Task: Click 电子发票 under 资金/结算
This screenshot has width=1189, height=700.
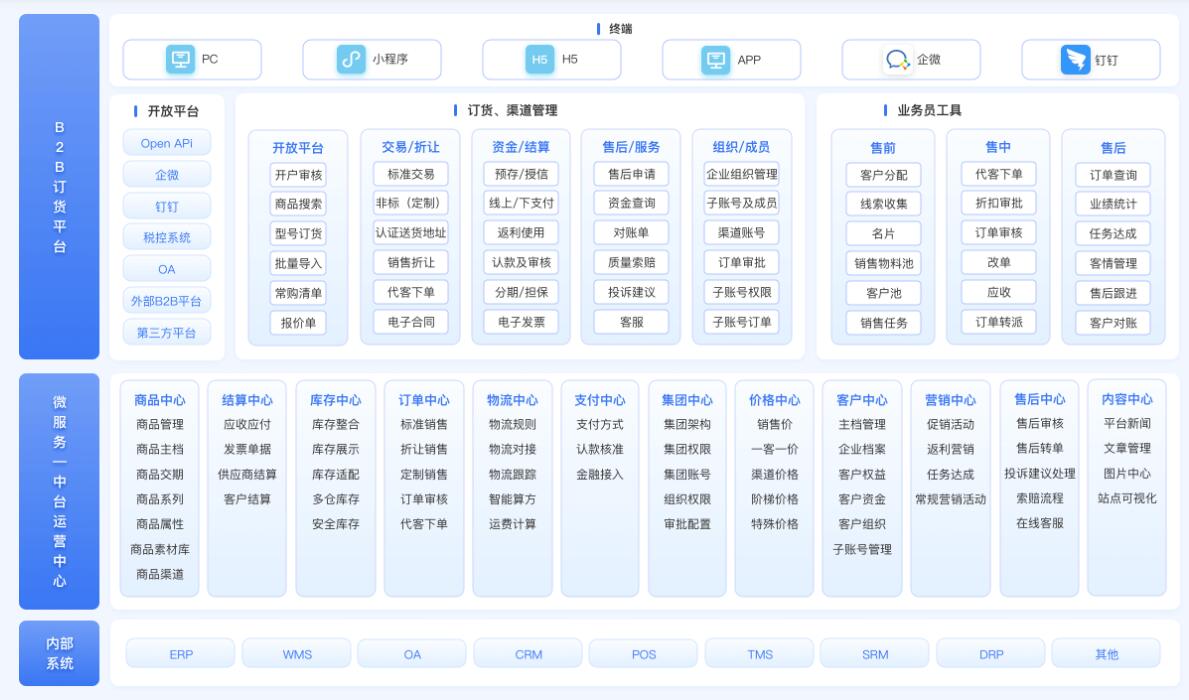Action: pyautogui.click(x=521, y=322)
